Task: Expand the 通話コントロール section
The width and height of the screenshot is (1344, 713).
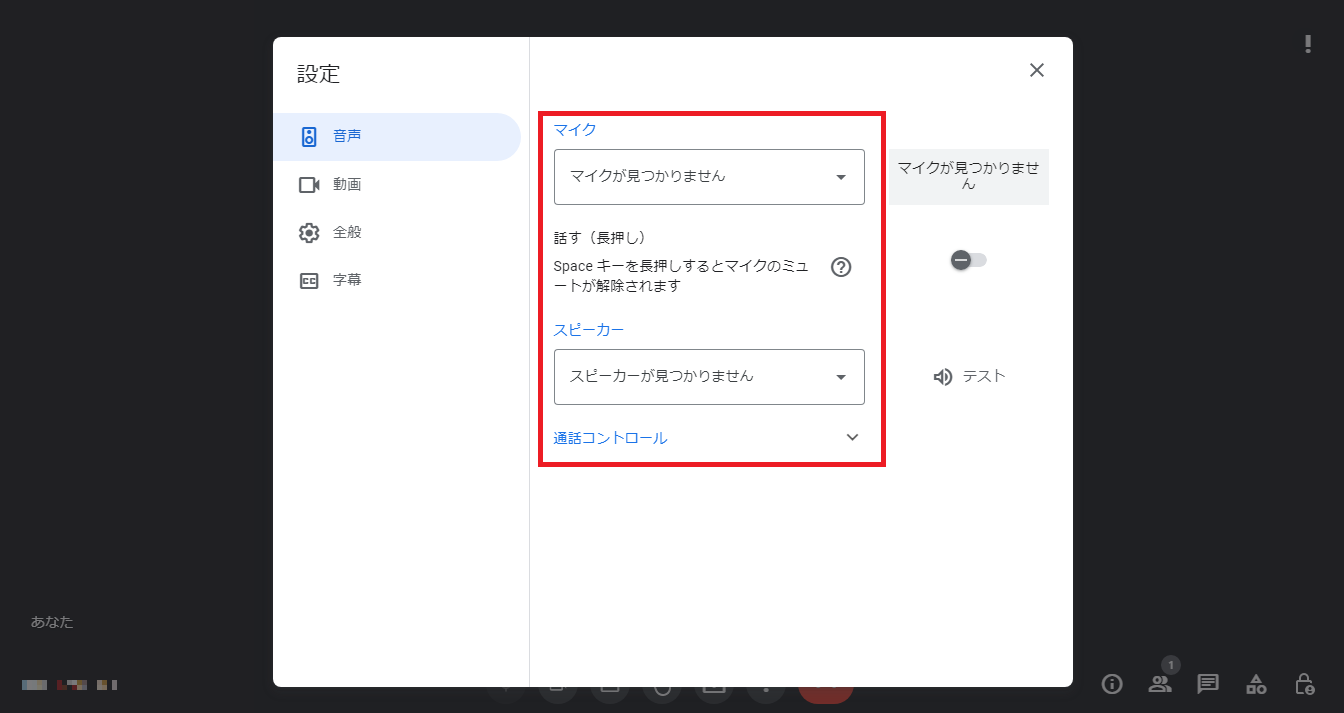Action: (852, 438)
